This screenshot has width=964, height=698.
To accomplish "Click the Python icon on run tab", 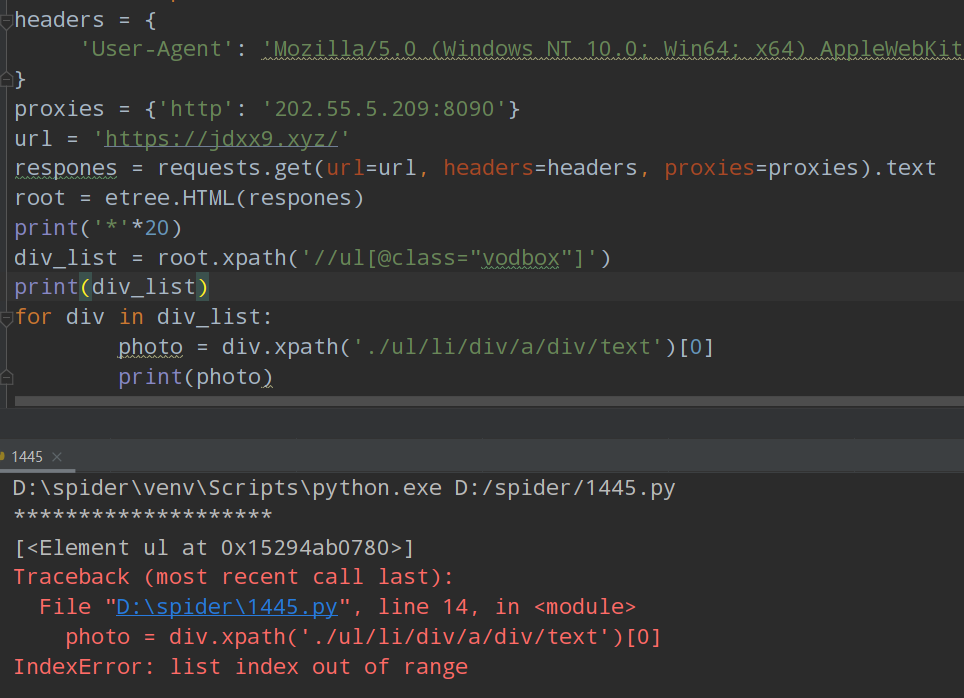I will click(3, 457).
